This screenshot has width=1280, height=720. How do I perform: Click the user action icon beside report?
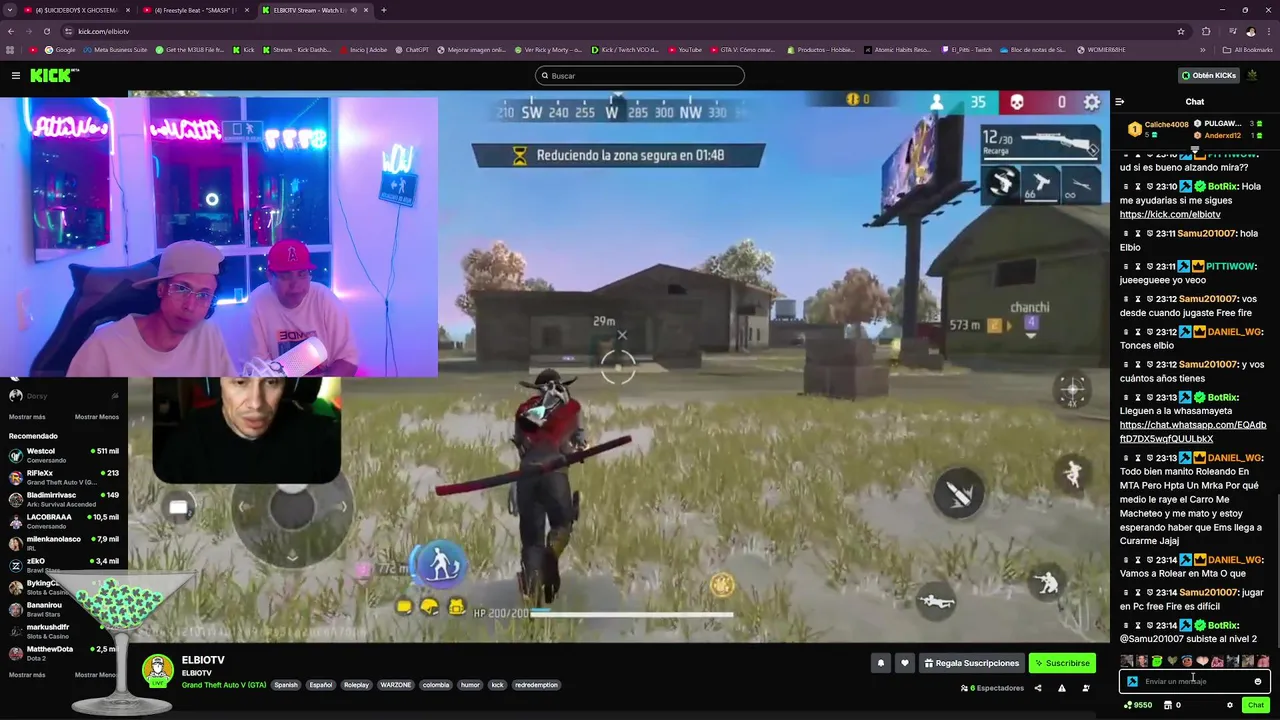[x=1086, y=688]
